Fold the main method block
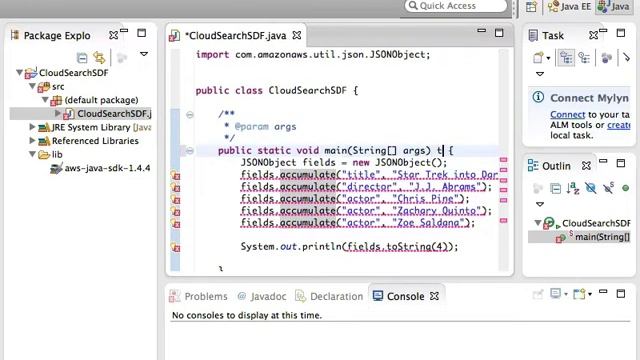Screen dimensions: 640x360 coord(190,151)
